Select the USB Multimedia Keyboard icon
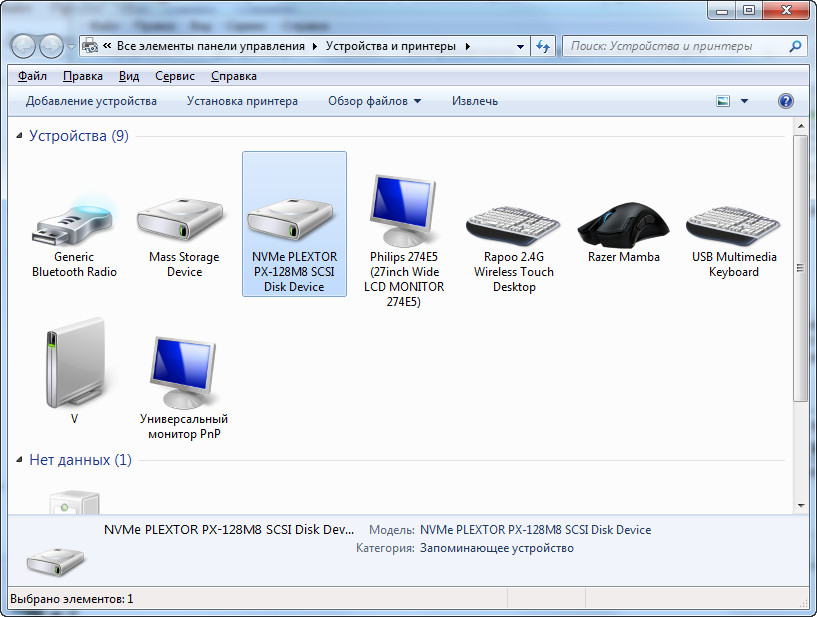The image size is (817, 617). 733,225
